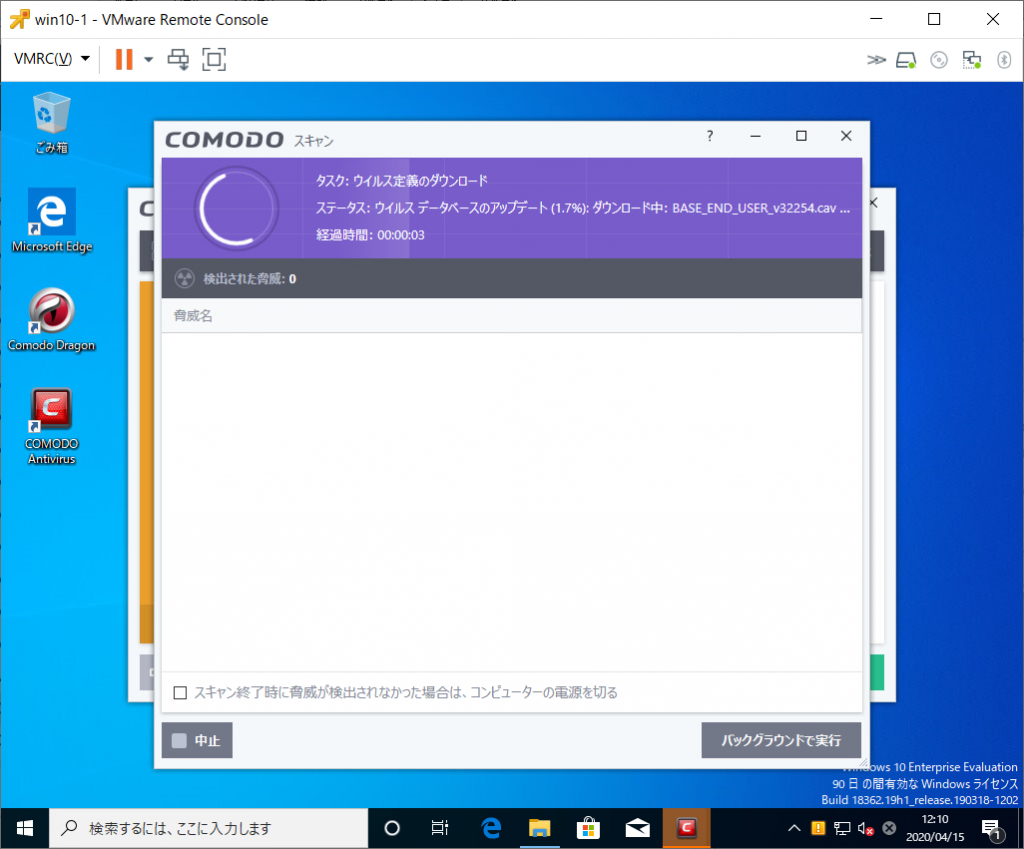Open Cortana from the taskbar
Image resolution: width=1024 pixels, height=849 pixels.
tap(392, 828)
